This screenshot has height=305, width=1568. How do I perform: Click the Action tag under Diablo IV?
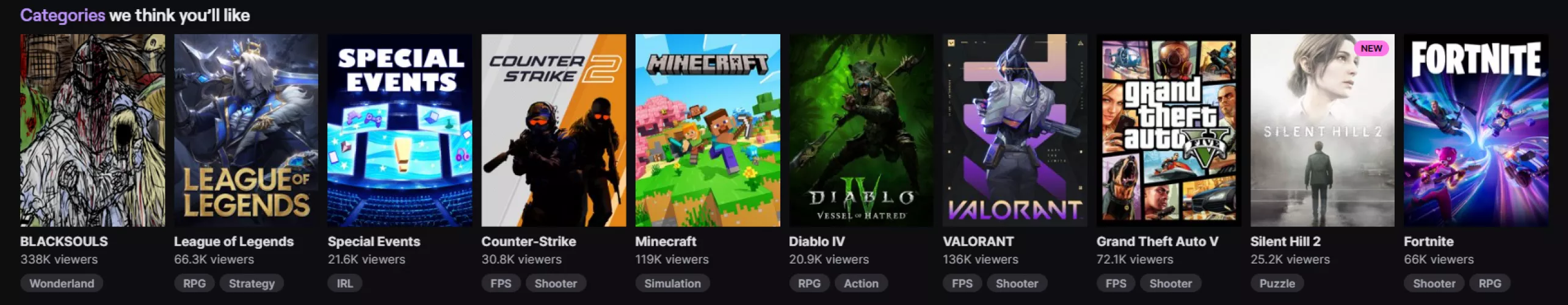click(861, 283)
